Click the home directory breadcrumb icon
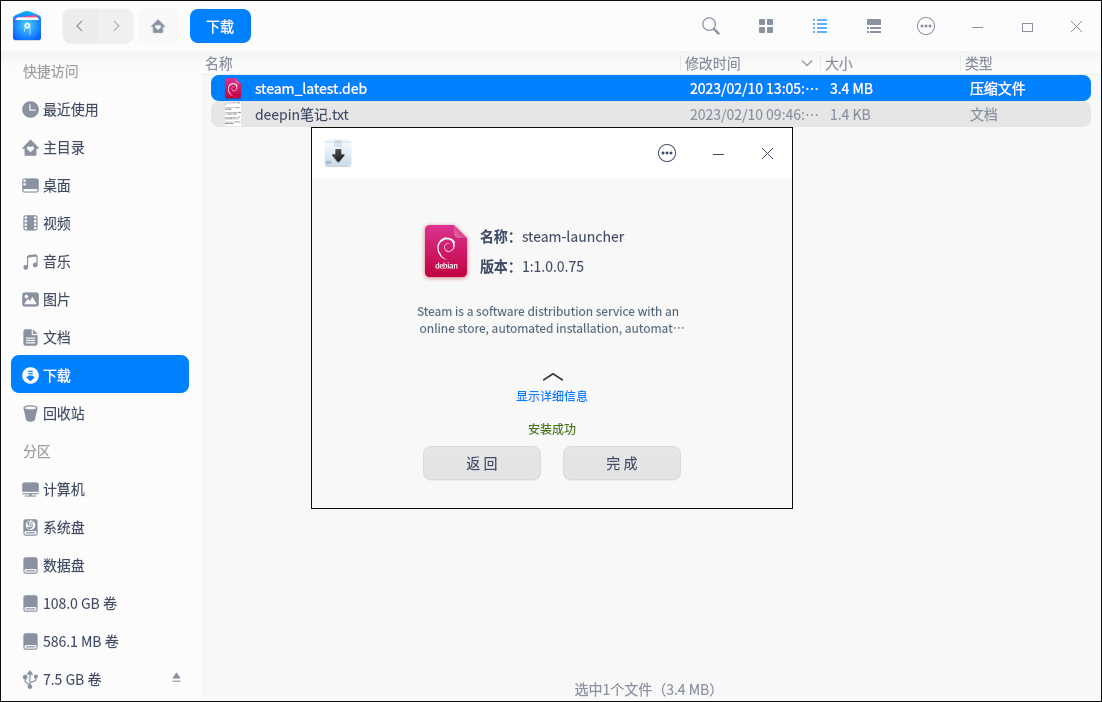 pos(158,27)
